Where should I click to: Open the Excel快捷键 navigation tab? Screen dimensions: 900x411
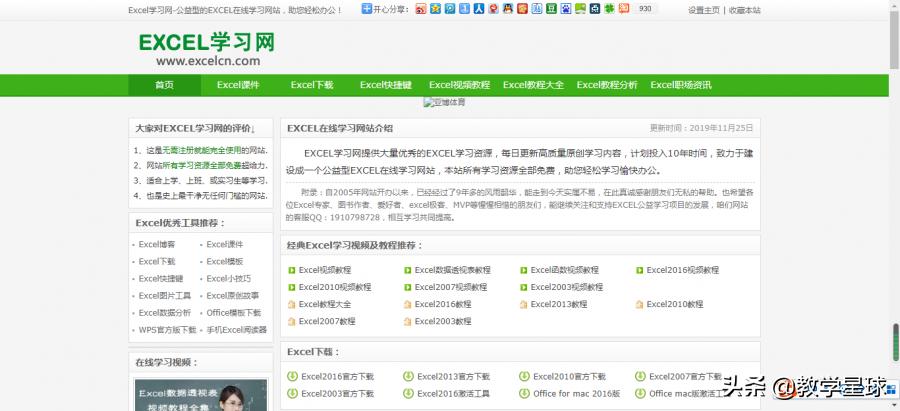[386, 85]
